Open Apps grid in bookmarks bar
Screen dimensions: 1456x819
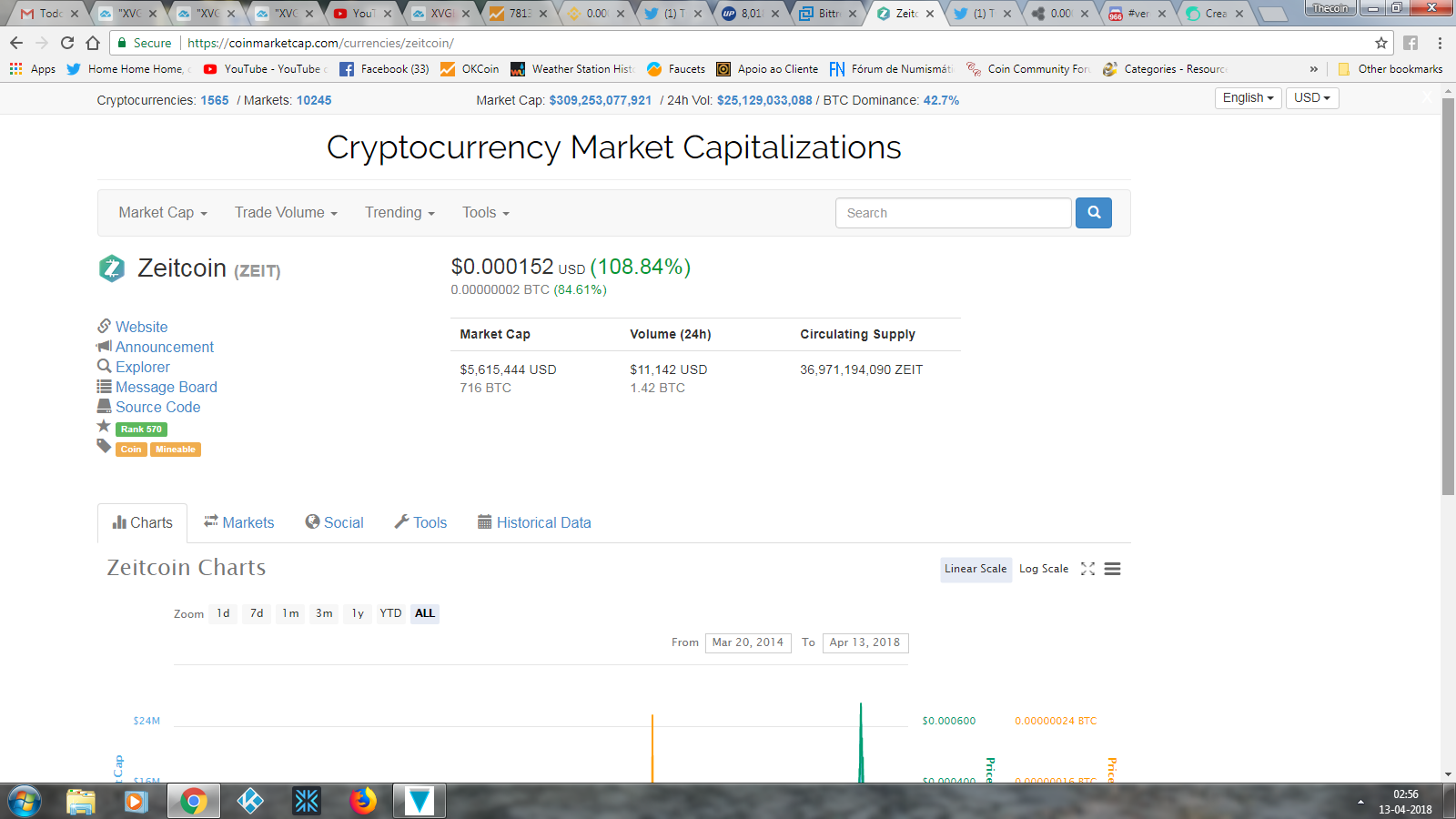(32, 69)
